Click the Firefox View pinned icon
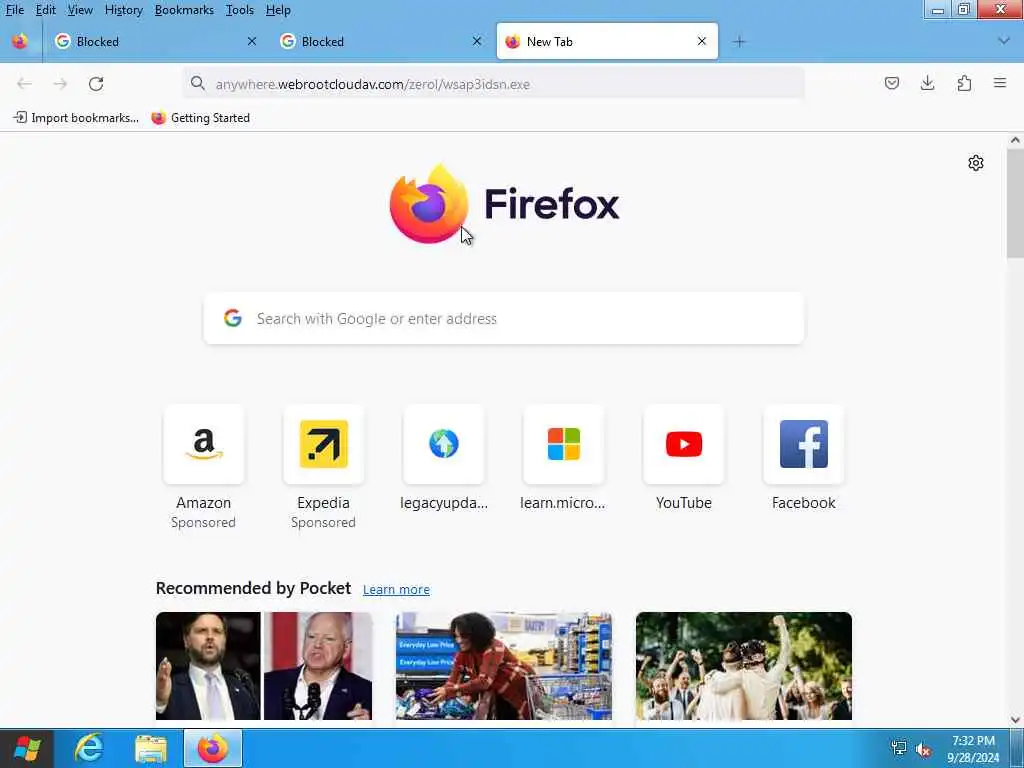Screen dimensions: 1024x768 pos(20,41)
